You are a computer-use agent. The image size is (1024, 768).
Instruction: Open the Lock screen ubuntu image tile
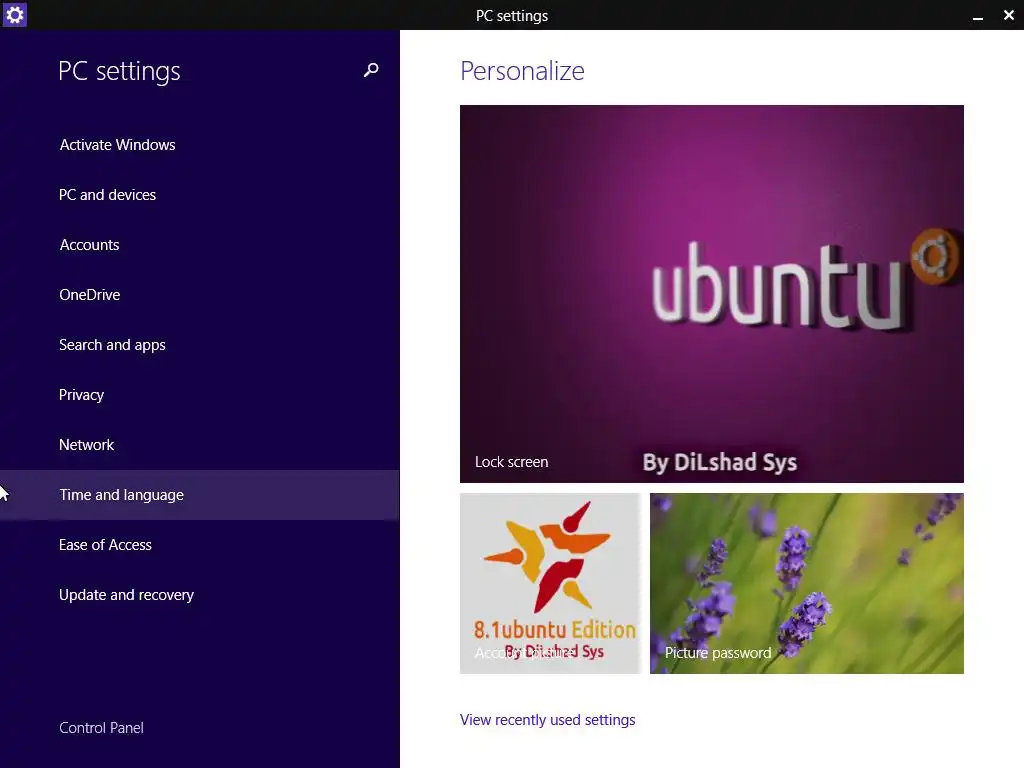(712, 294)
